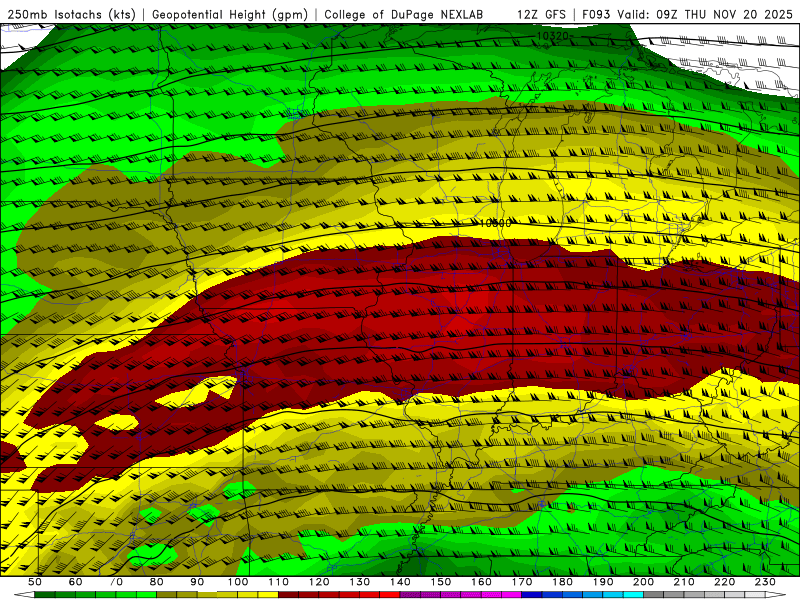Click the dark blue swatch right of 170
This screenshot has height=600, width=800.
532,595
